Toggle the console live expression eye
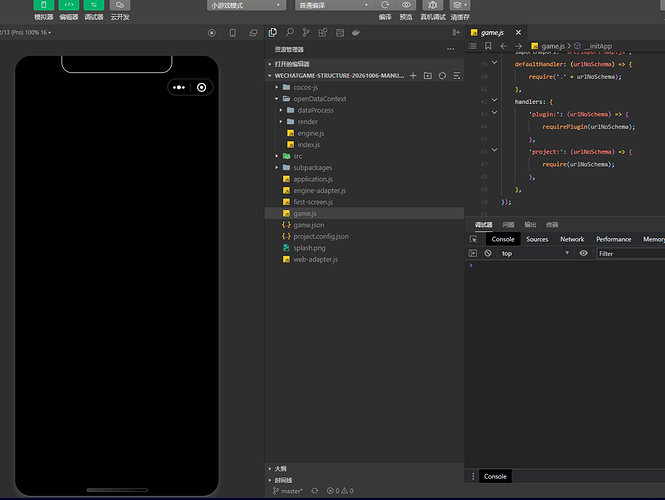This screenshot has width=665, height=500. [x=584, y=253]
